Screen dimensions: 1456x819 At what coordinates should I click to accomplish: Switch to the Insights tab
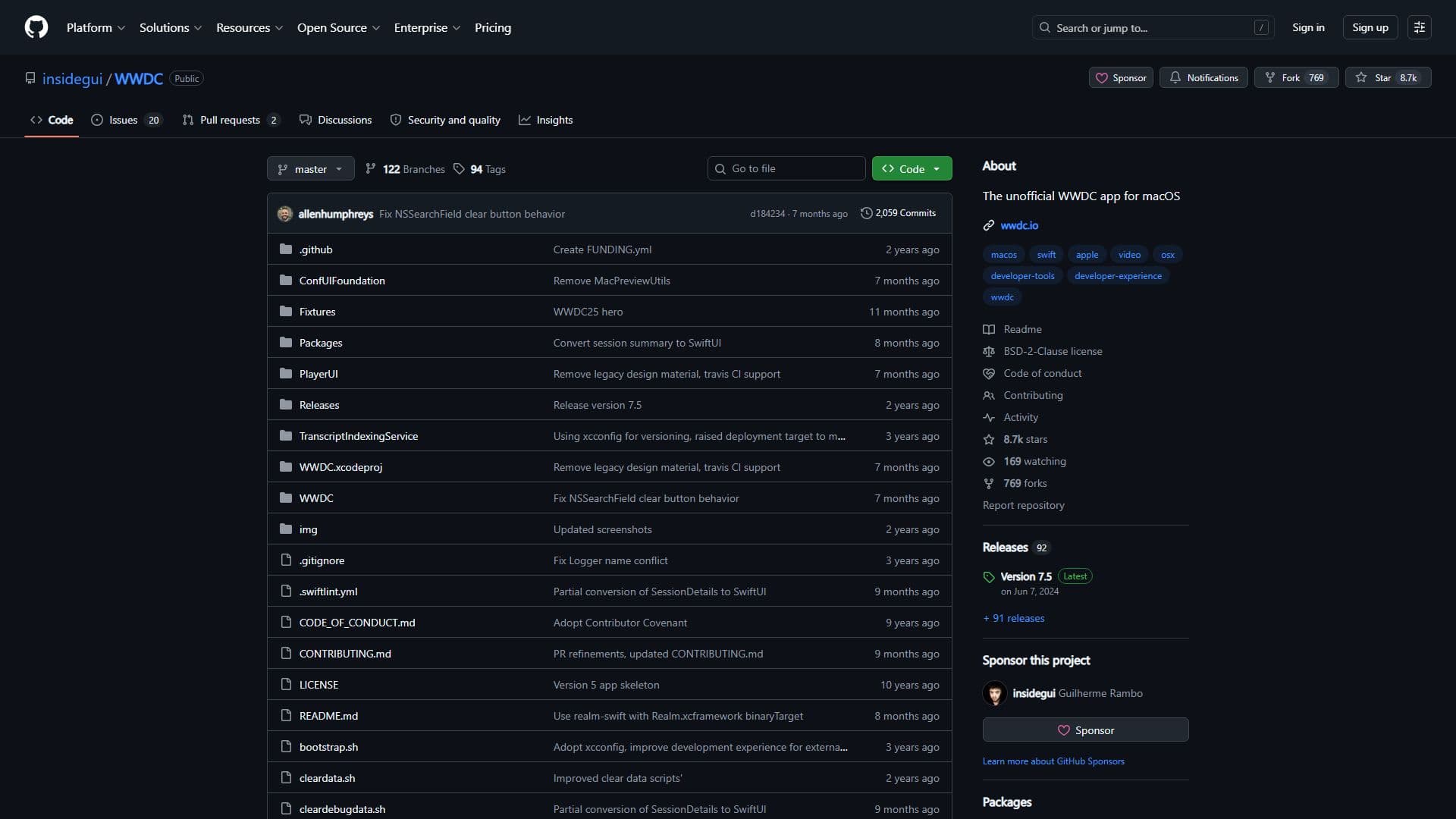(546, 120)
